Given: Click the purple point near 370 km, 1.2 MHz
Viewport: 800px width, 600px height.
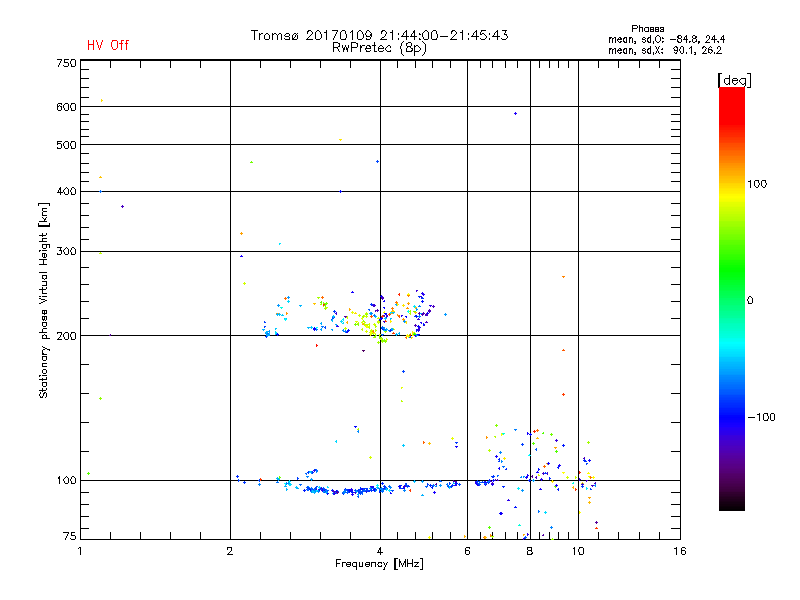Looking at the screenshot, I should click(x=122, y=207).
